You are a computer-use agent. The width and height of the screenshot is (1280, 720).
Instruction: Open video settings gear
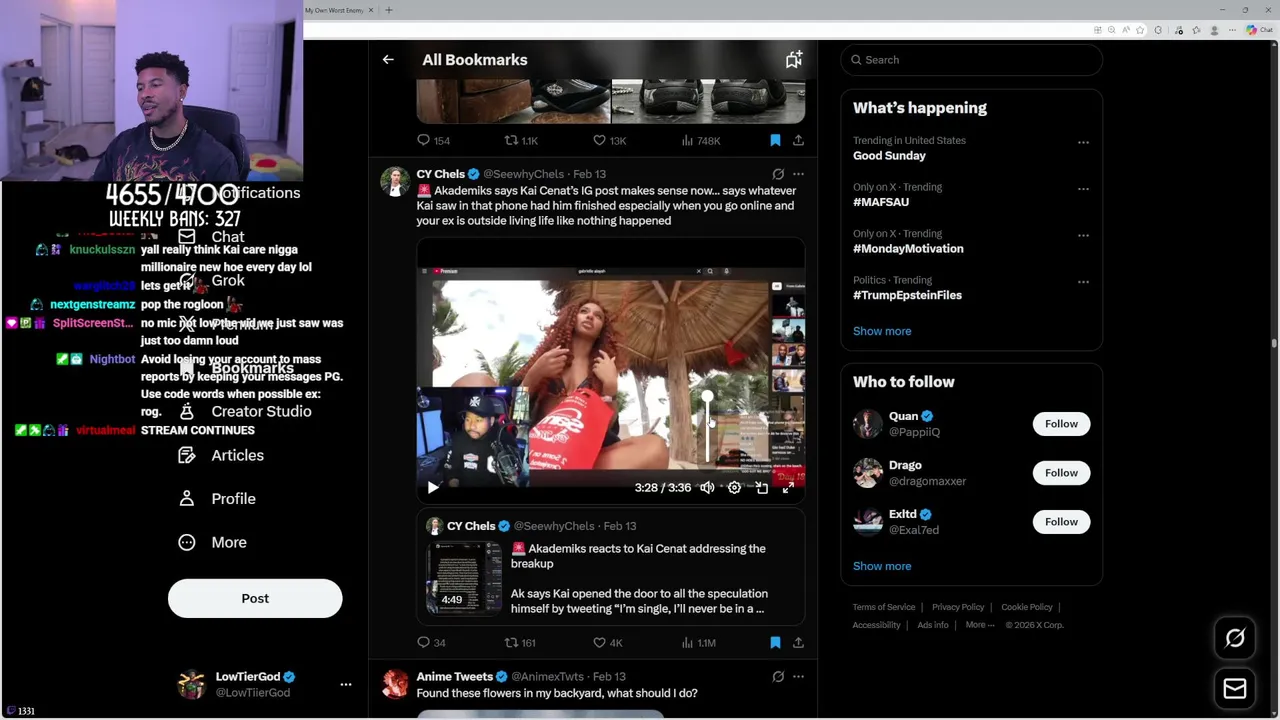734,488
